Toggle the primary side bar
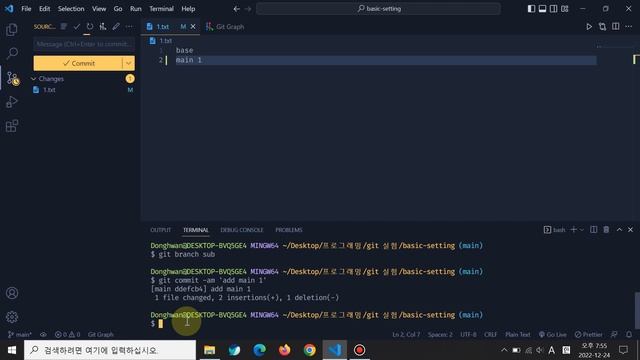The height and width of the screenshot is (360, 640). [531, 9]
